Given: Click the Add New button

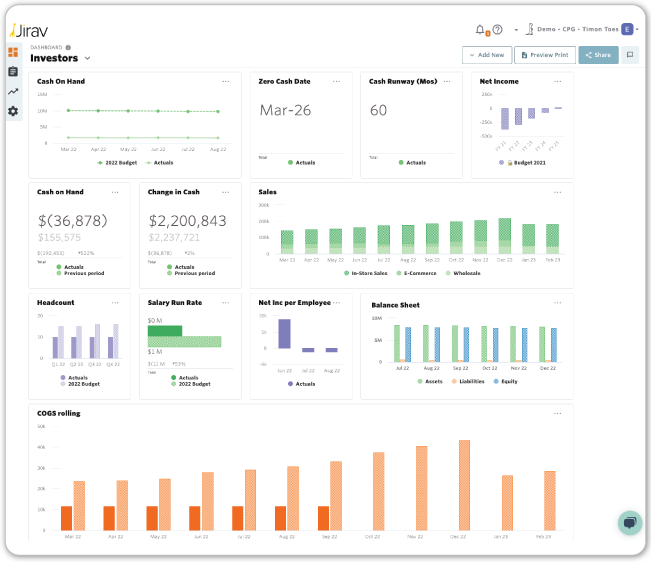Looking at the screenshot, I should pyautogui.click(x=486, y=55).
